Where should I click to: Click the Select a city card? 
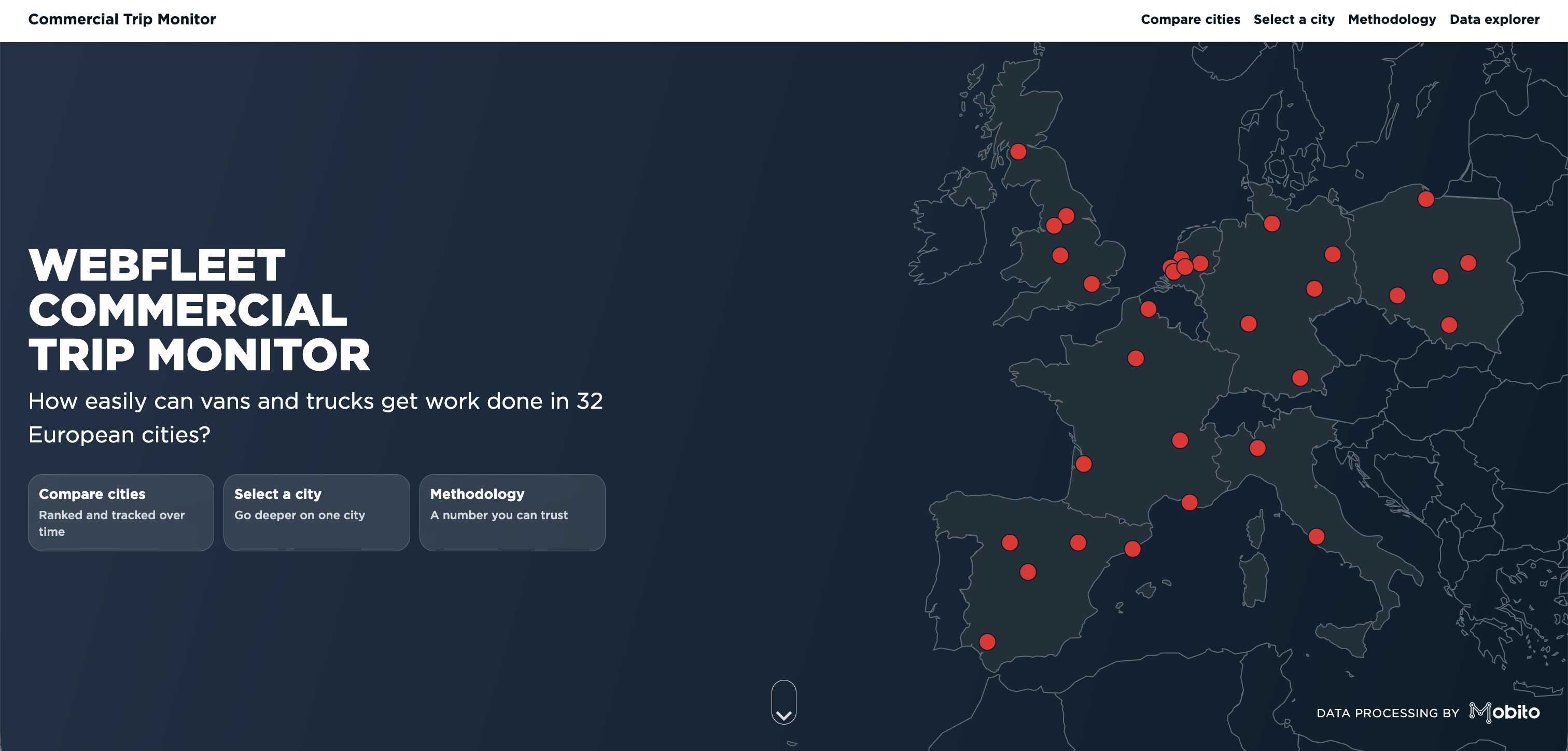click(316, 512)
